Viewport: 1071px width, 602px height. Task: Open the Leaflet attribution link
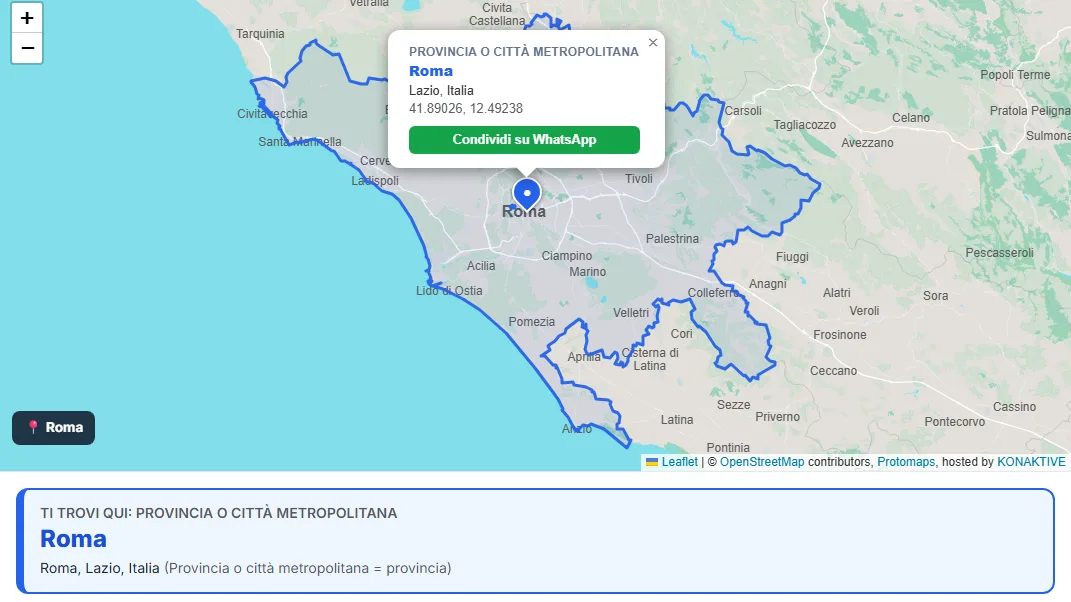click(x=679, y=462)
